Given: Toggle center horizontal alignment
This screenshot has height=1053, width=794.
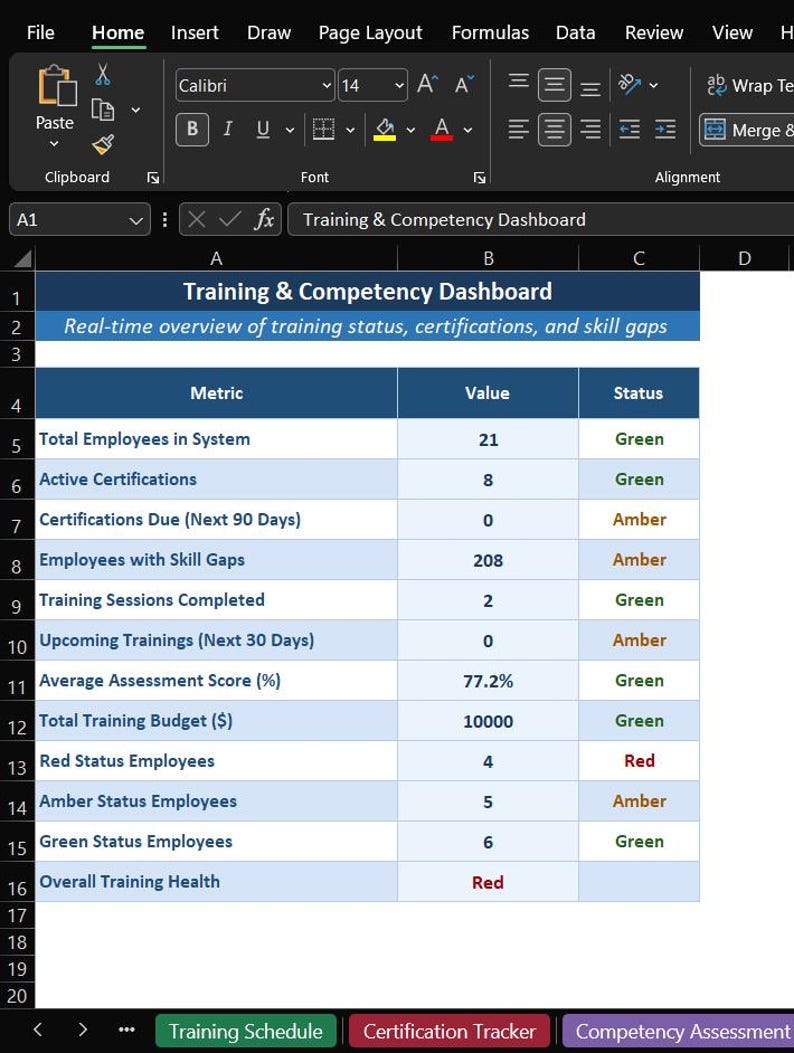Looking at the screenshot, I should point(554,129).
